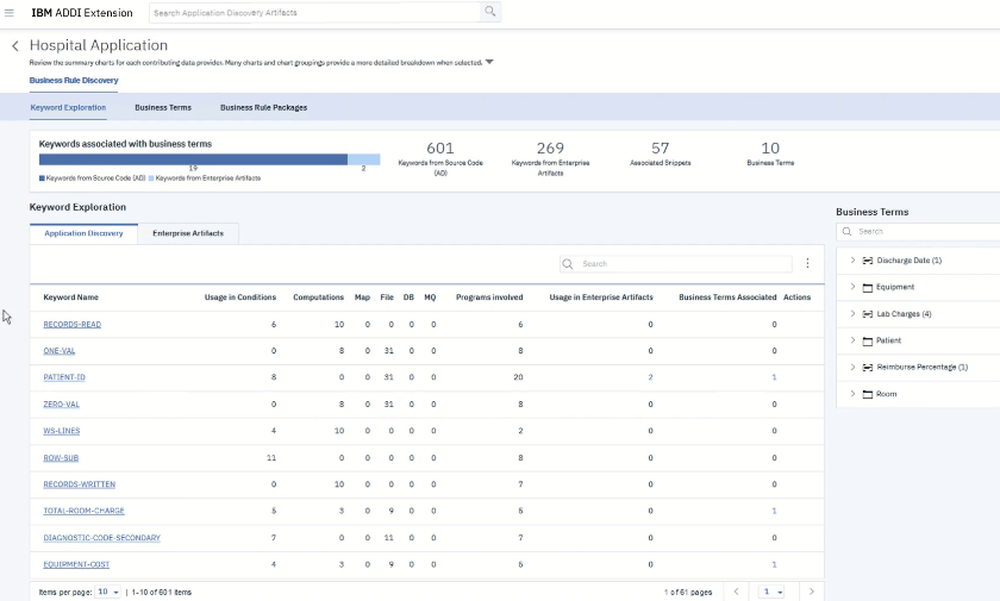Expand the Lab Charges tree node
This screenshot has height=601, width=1000.
[x=852, y=314]
